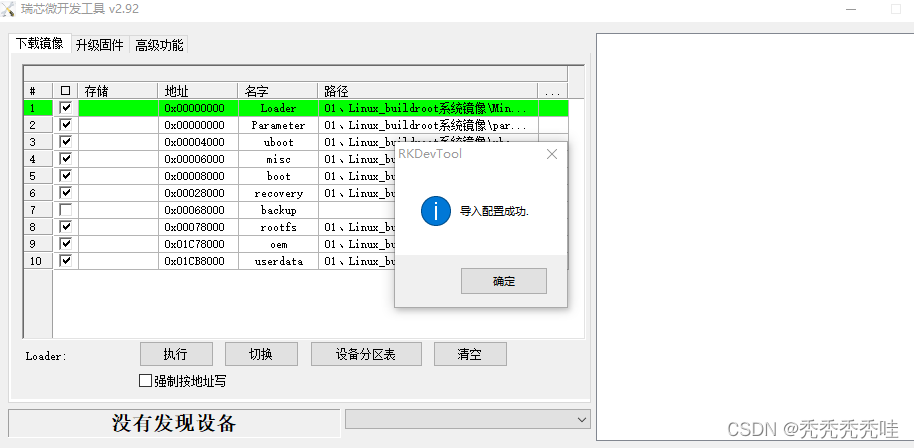Click the Loader row path cell

click(428, 108)
